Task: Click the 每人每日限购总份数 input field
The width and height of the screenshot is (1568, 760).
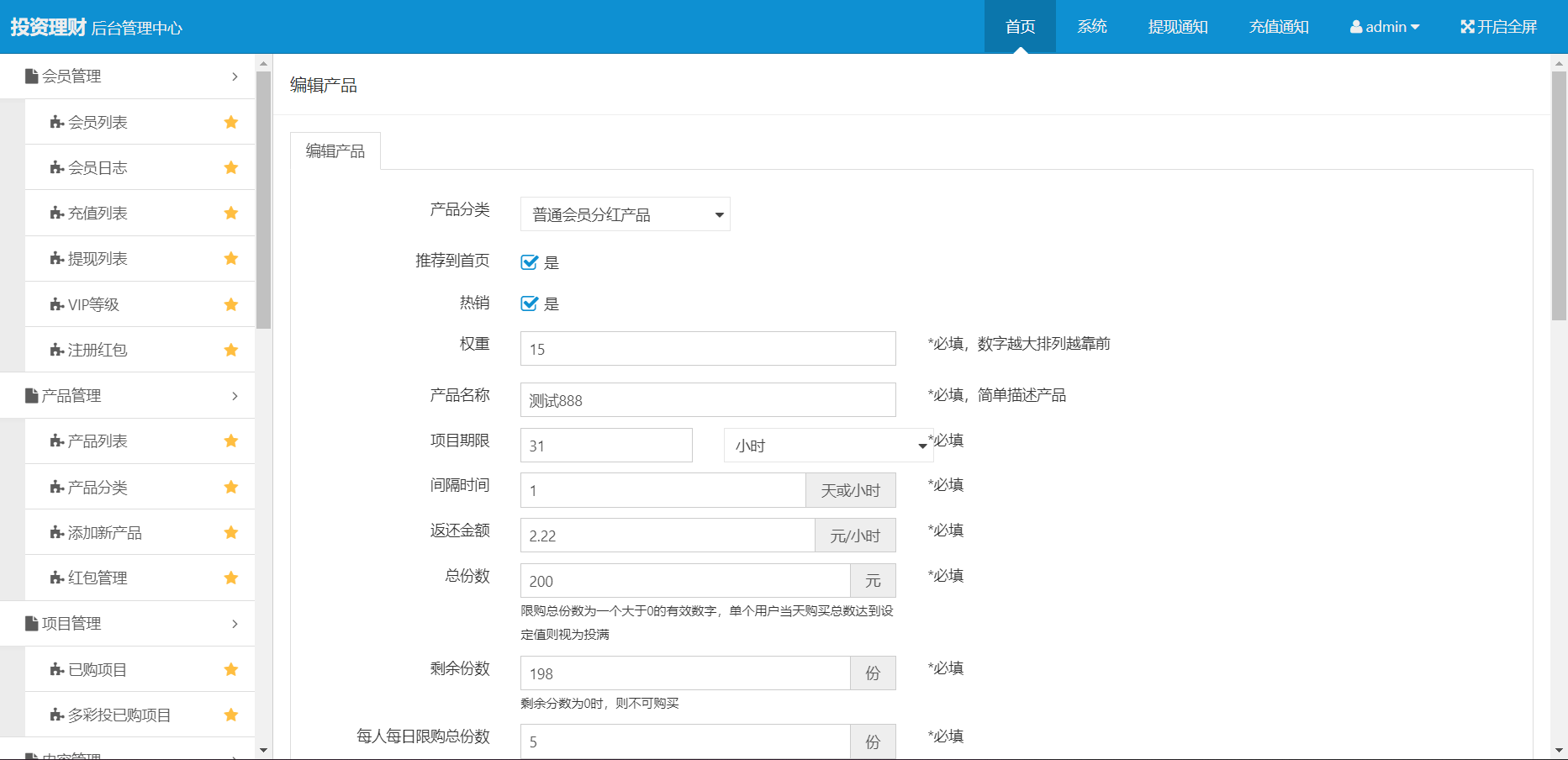Action: [x=685, y=742]
